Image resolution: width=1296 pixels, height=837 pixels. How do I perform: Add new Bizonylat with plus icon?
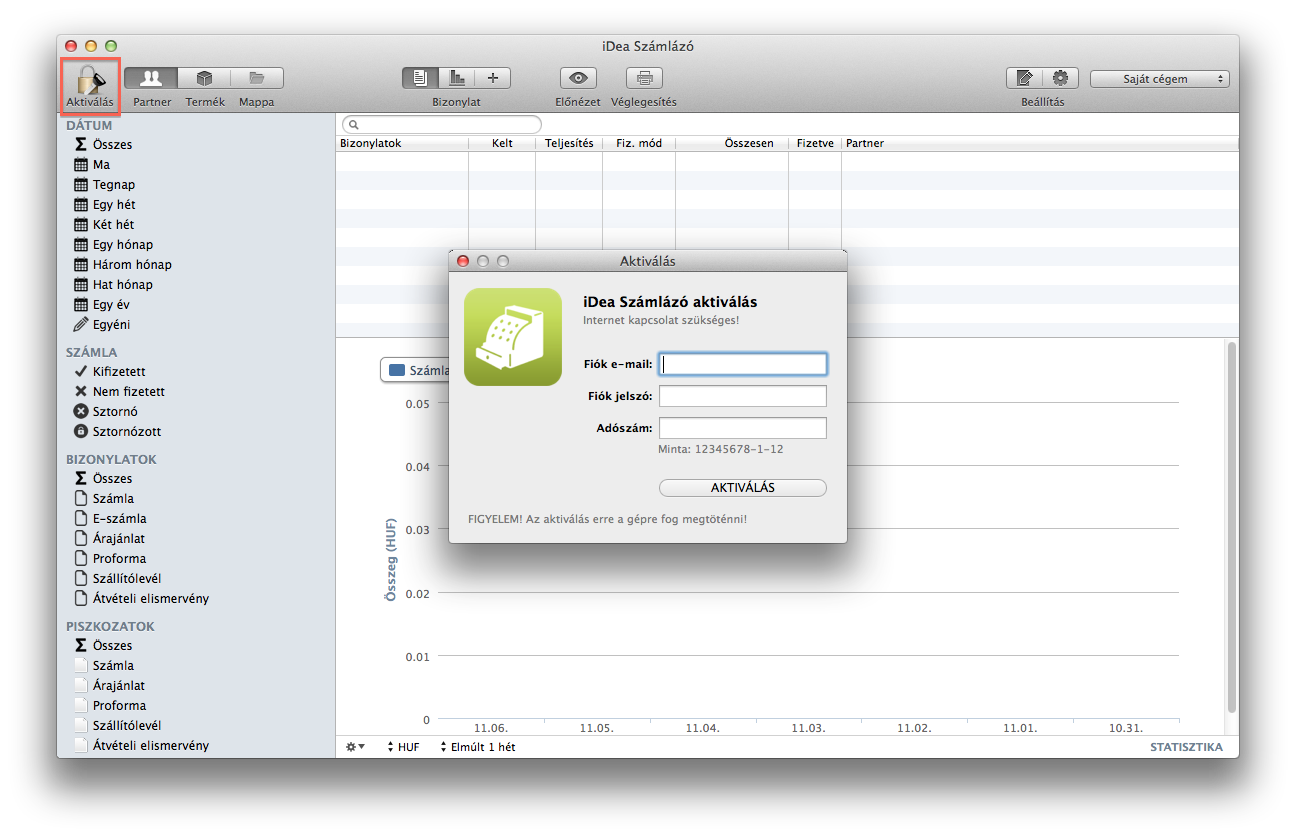click(x=492, y=78)
